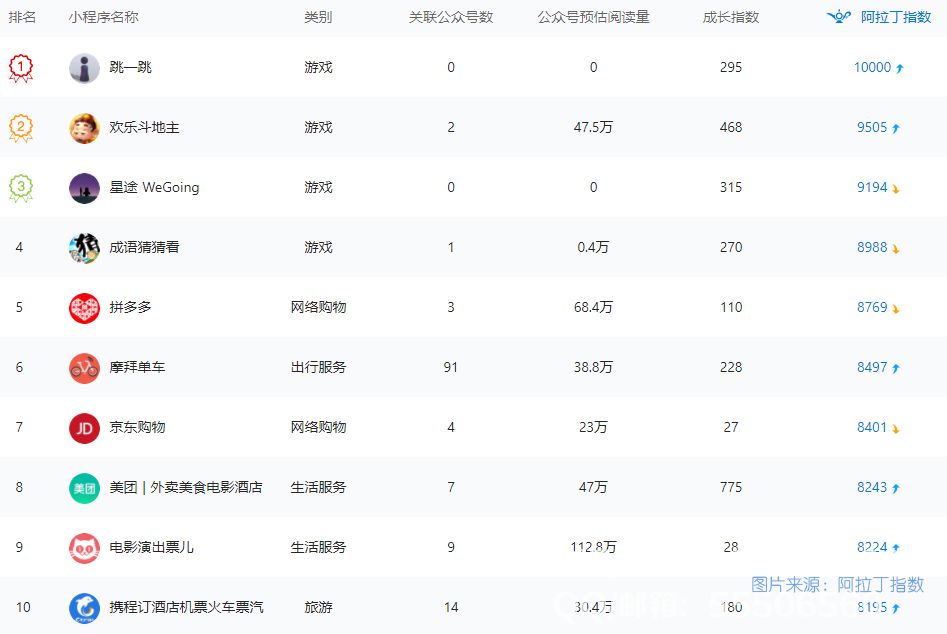Click the Aladdin index value 10000
Image resolution: width=947 pixels, height=634 pixels.
tap(872, 67)
